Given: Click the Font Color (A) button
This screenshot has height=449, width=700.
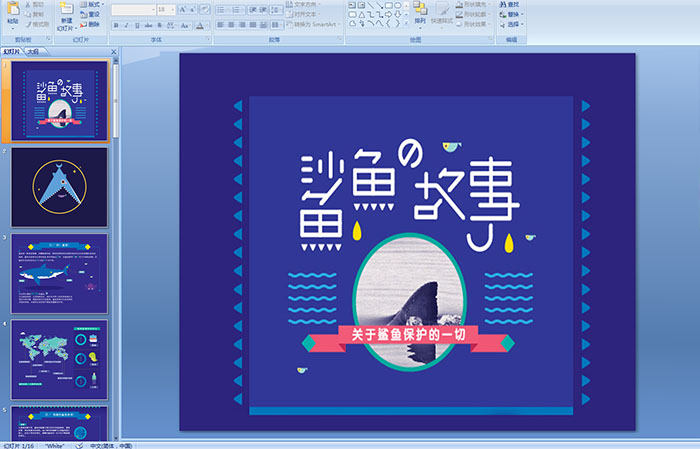Looking at the screenshot, I should coord(200,25).
